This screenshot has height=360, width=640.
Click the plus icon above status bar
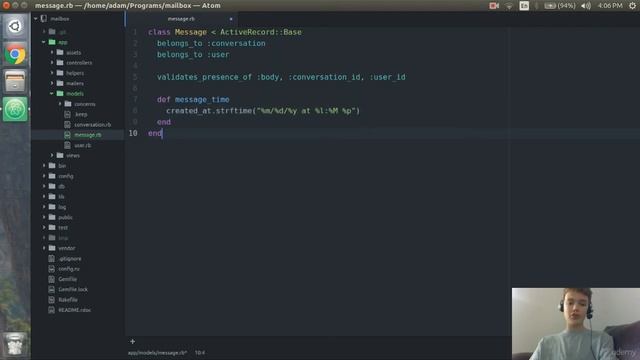tap(133, 342)
